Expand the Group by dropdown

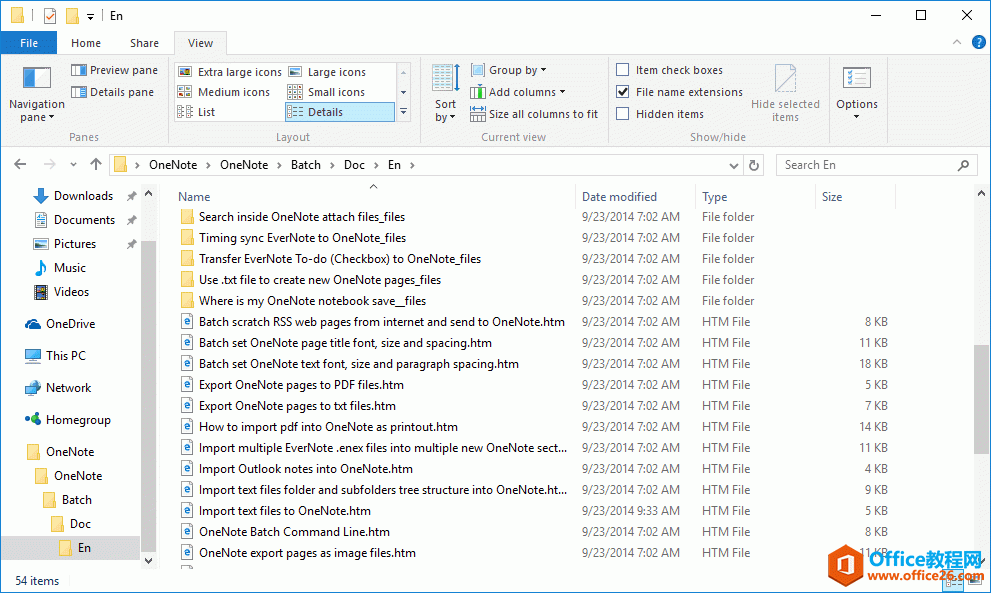[x=510, y=69]
